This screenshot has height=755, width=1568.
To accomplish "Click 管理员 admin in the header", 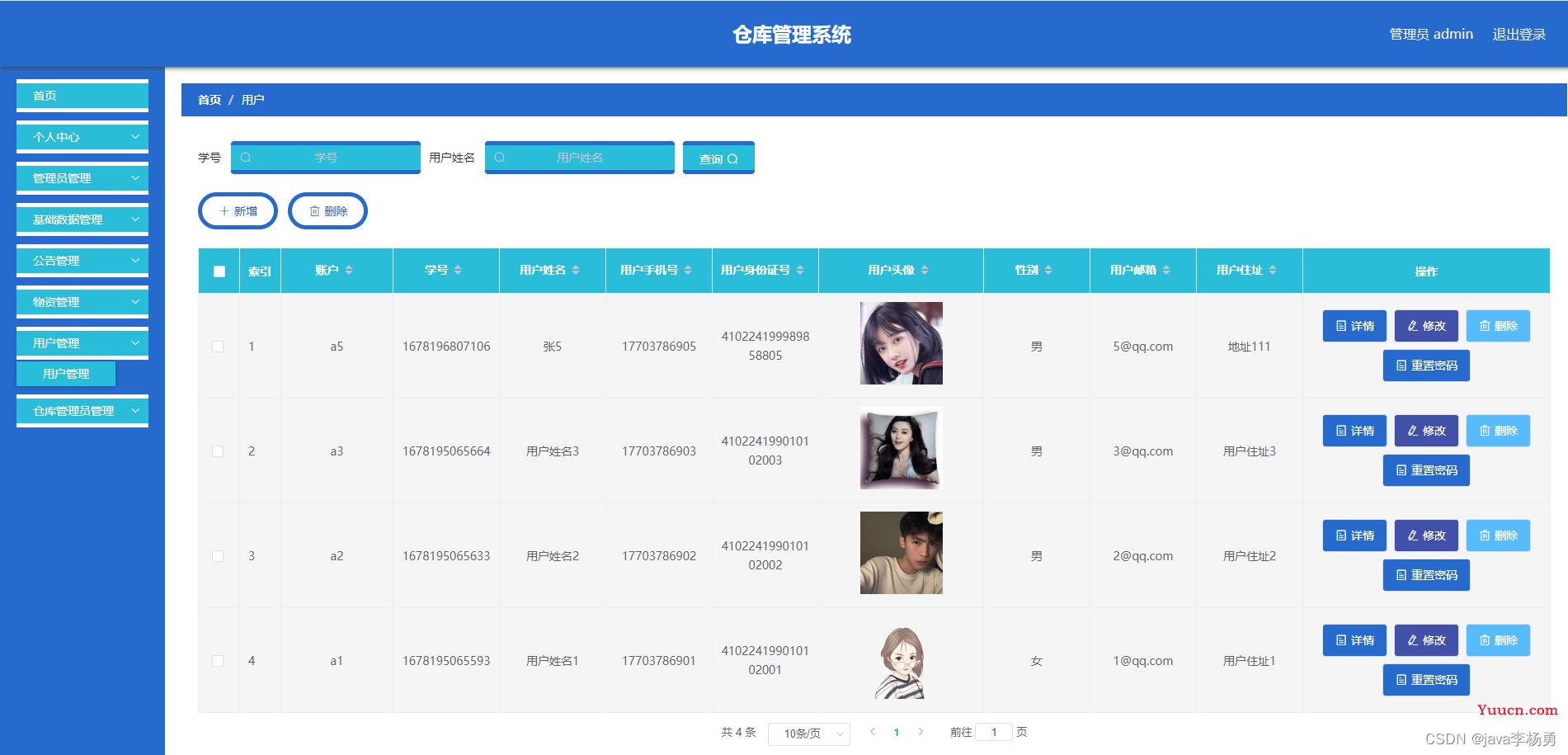I will pos(1431,34).
